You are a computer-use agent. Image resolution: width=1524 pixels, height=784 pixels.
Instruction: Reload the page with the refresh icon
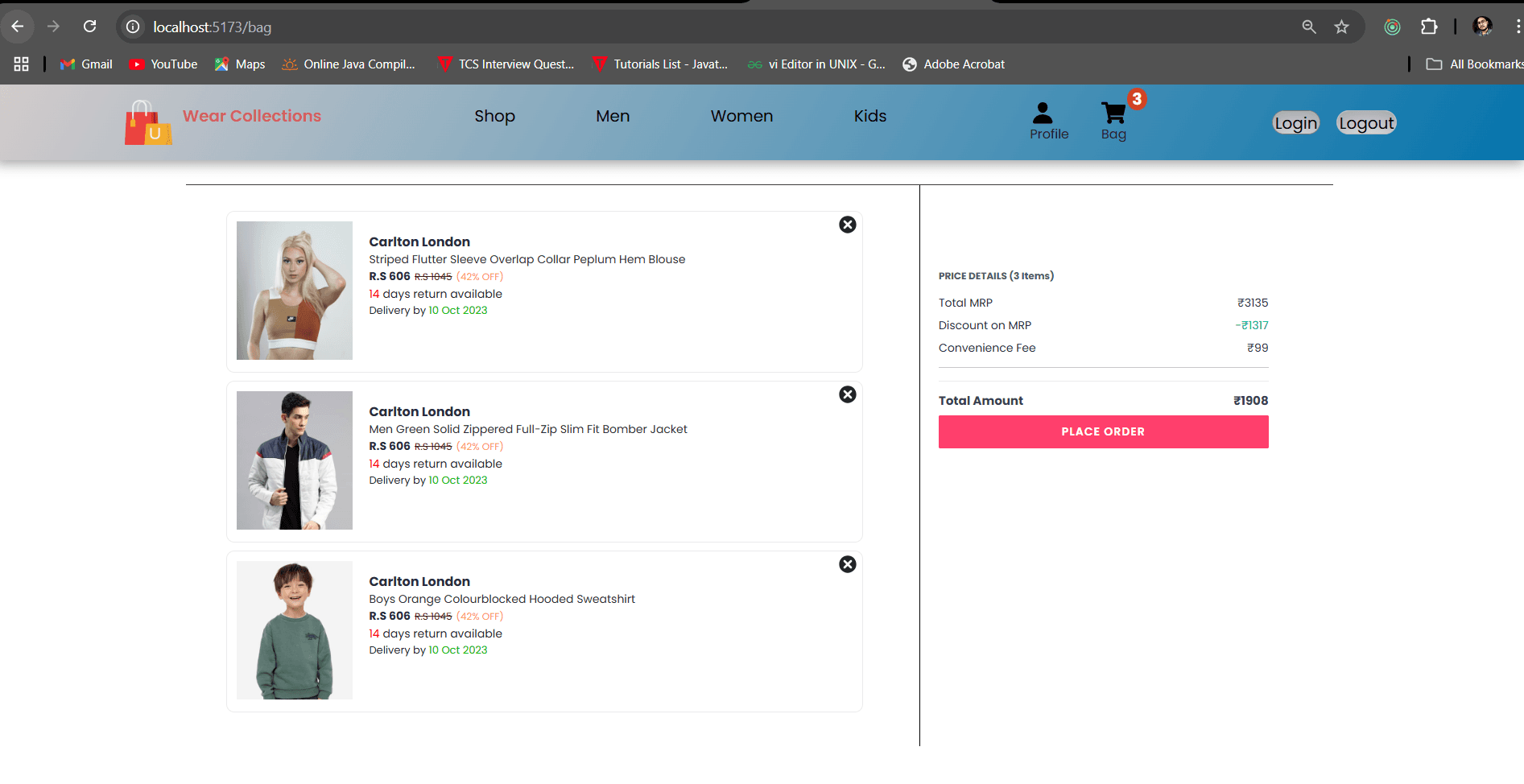coord(90,27)
